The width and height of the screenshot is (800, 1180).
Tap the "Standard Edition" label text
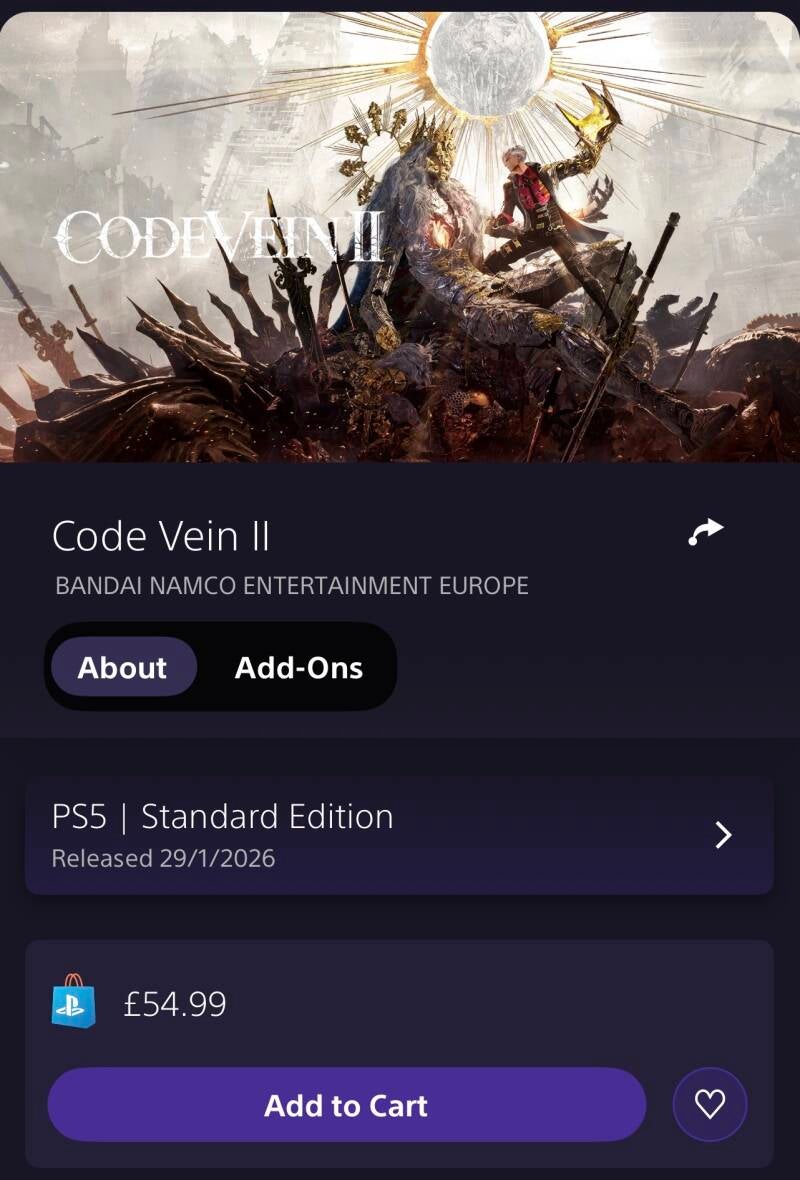coord(267,817)
